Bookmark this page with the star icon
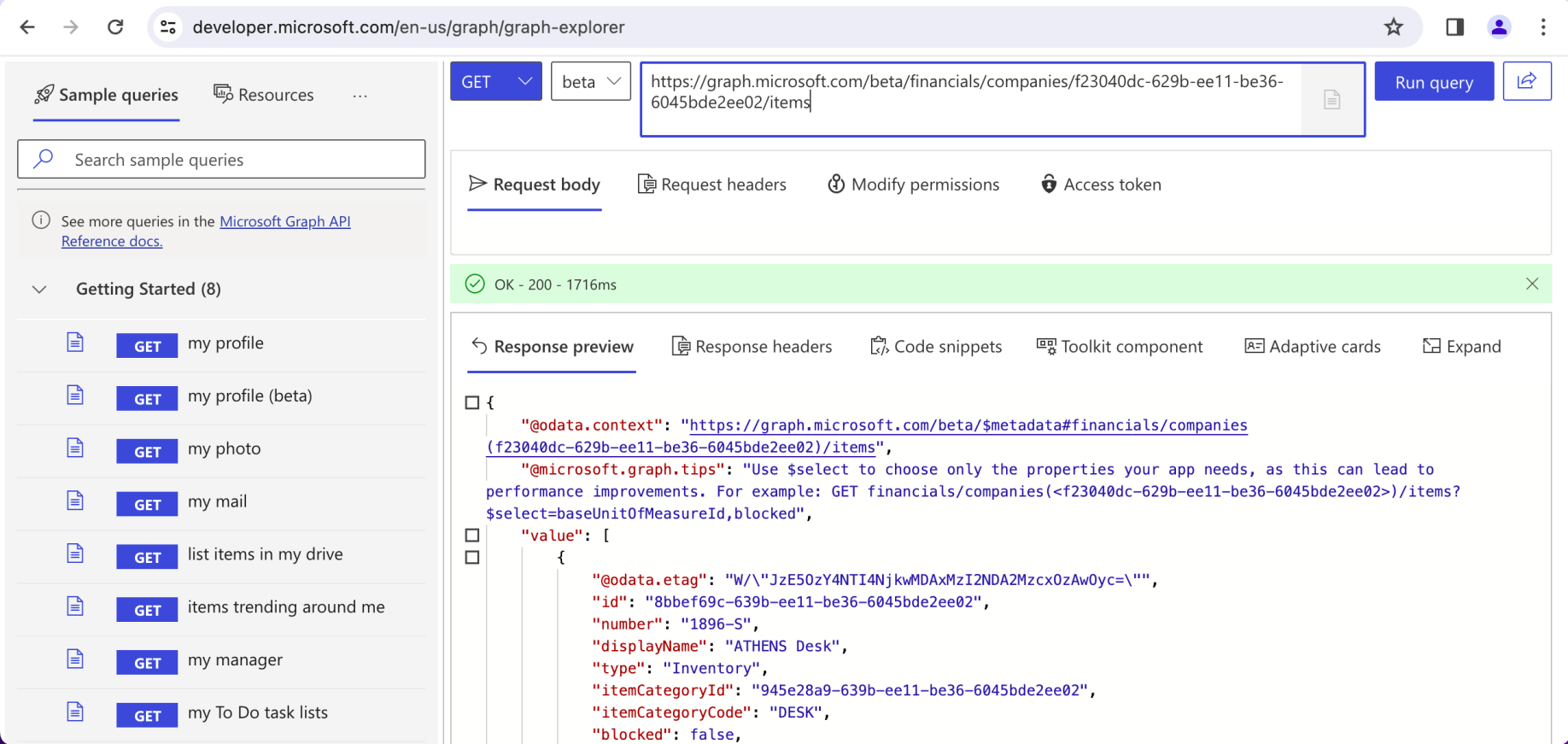The image size is (1568, 744). (x=1393, y=27)
